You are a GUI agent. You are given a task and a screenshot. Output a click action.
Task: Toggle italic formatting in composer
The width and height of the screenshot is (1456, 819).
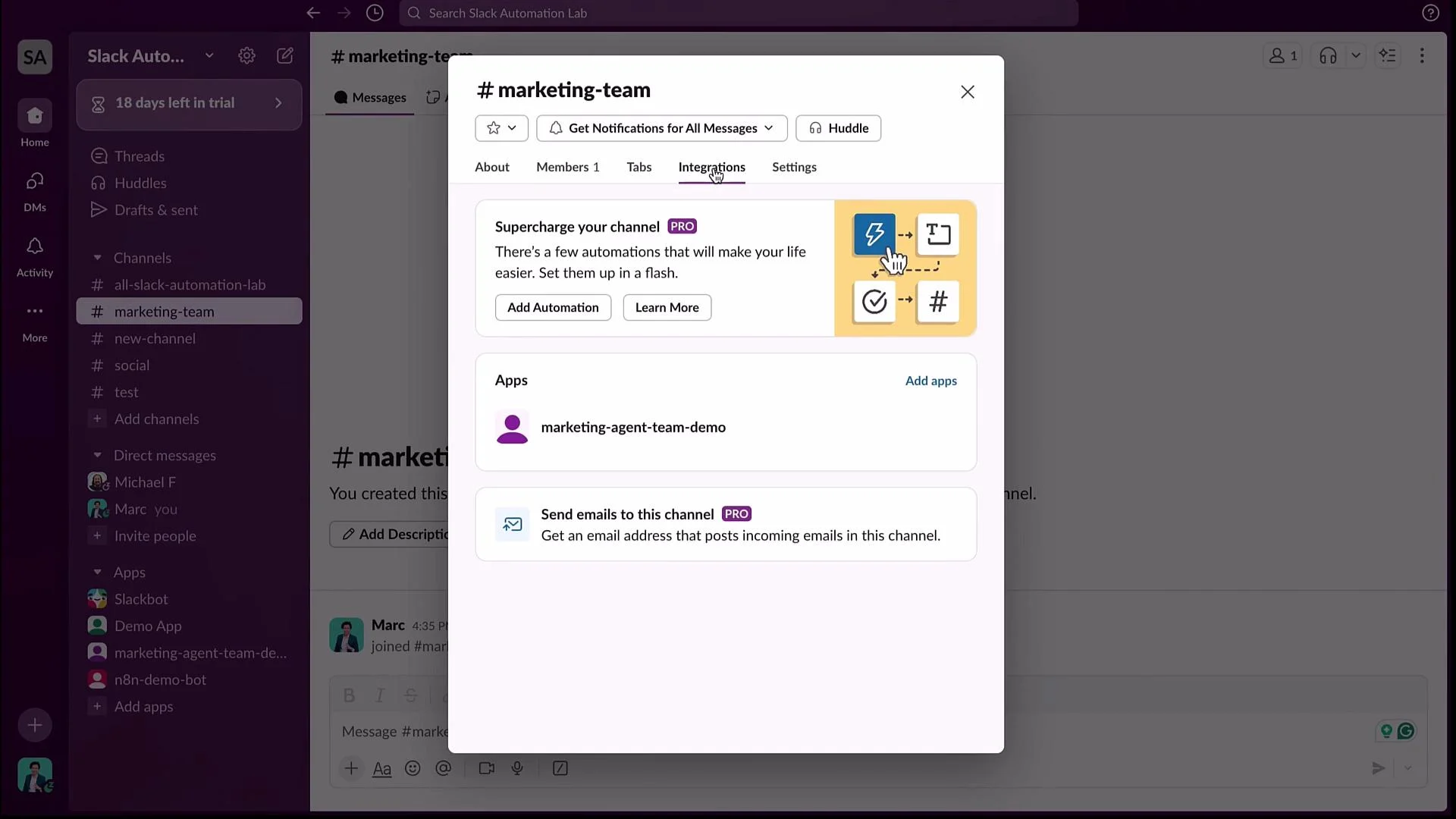point(380,695)
